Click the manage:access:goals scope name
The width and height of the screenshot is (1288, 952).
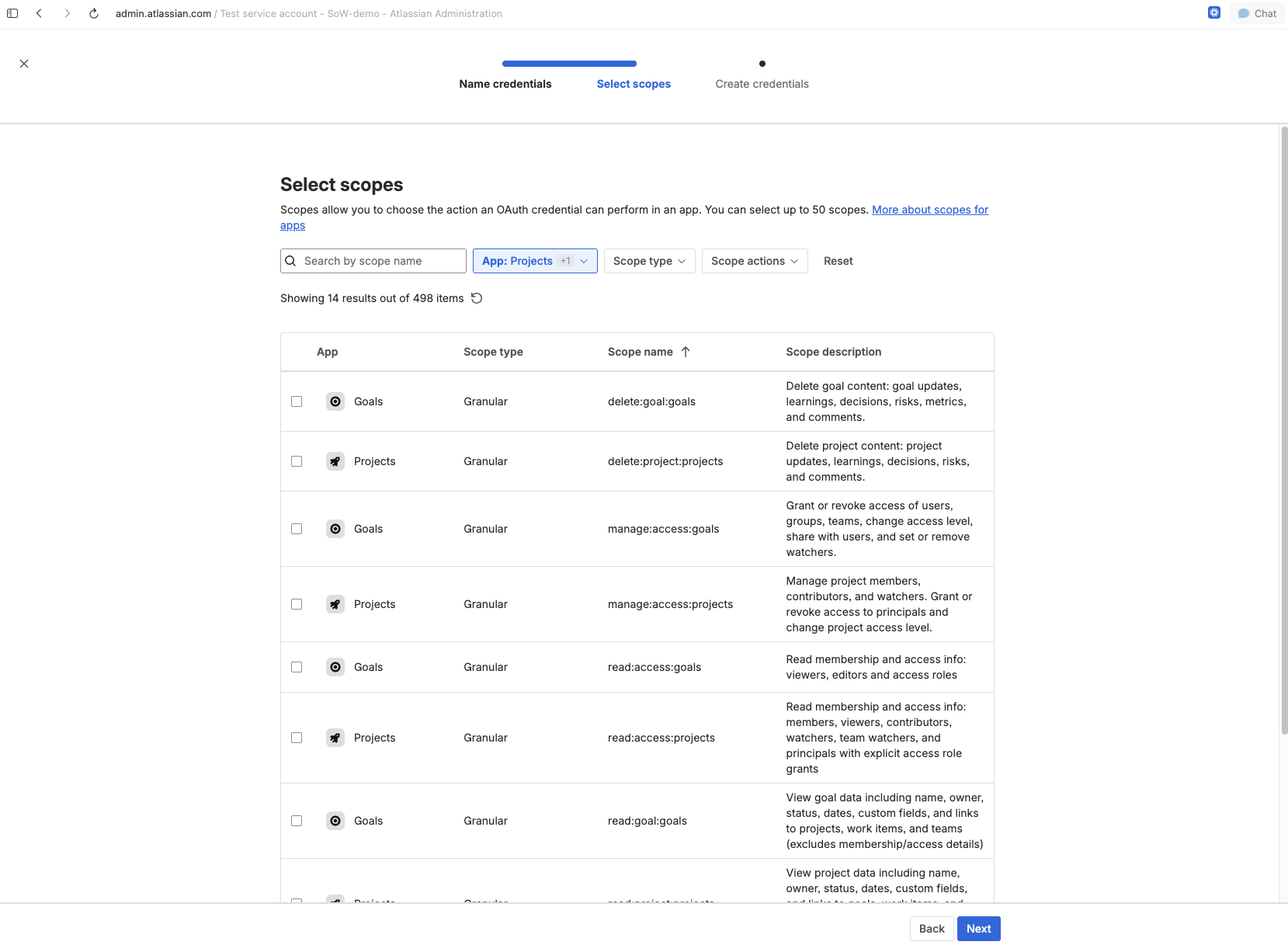(663, 529)
